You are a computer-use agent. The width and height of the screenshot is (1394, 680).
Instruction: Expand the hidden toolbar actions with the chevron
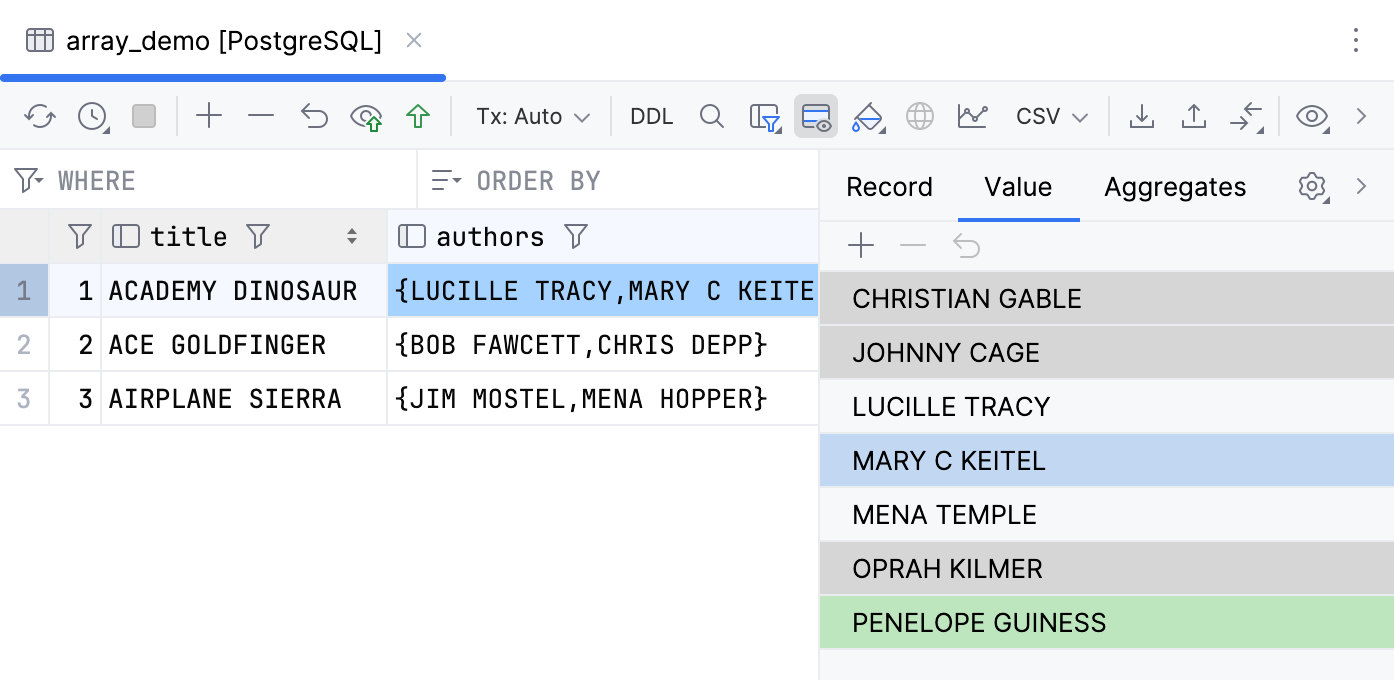click(x=1361, y=116)
